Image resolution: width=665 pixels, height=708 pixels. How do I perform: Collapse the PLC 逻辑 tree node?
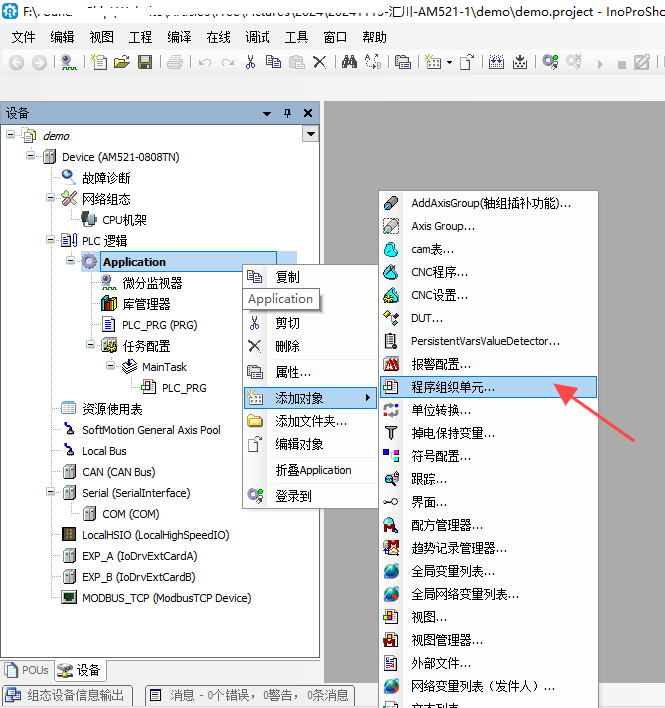(x=50, y=241)
